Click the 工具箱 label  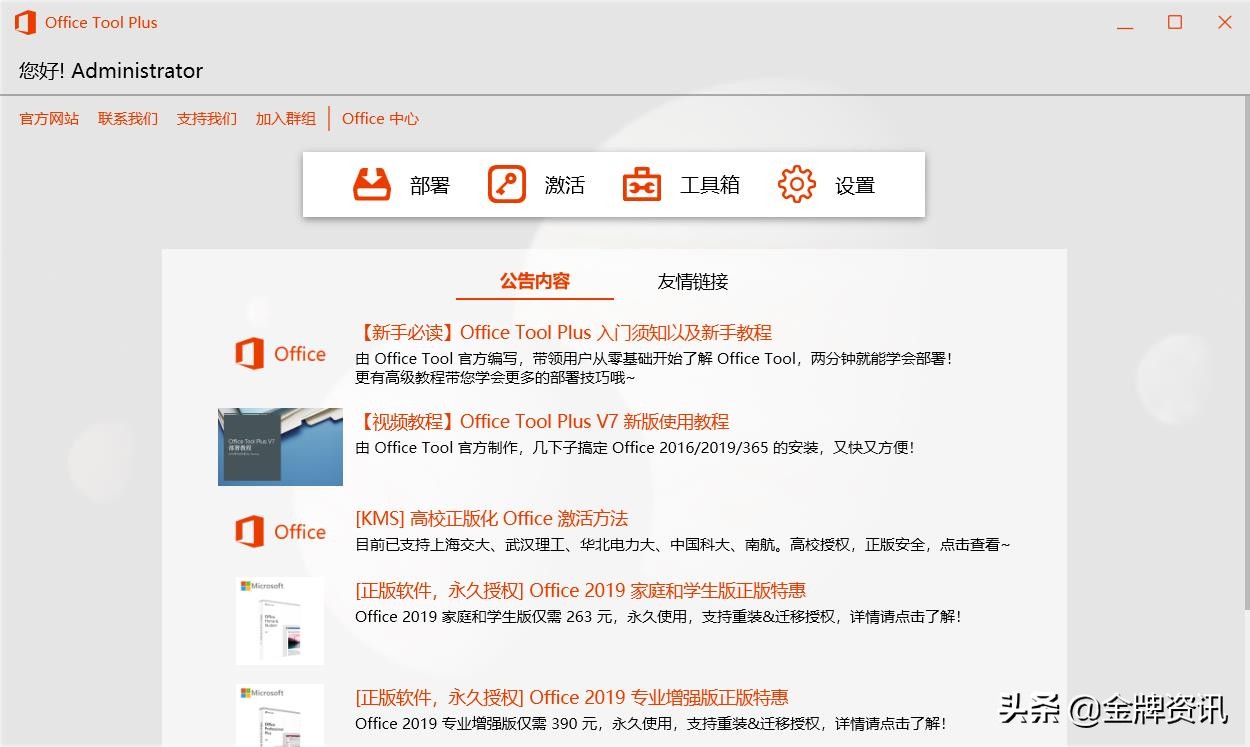[710, 185]
